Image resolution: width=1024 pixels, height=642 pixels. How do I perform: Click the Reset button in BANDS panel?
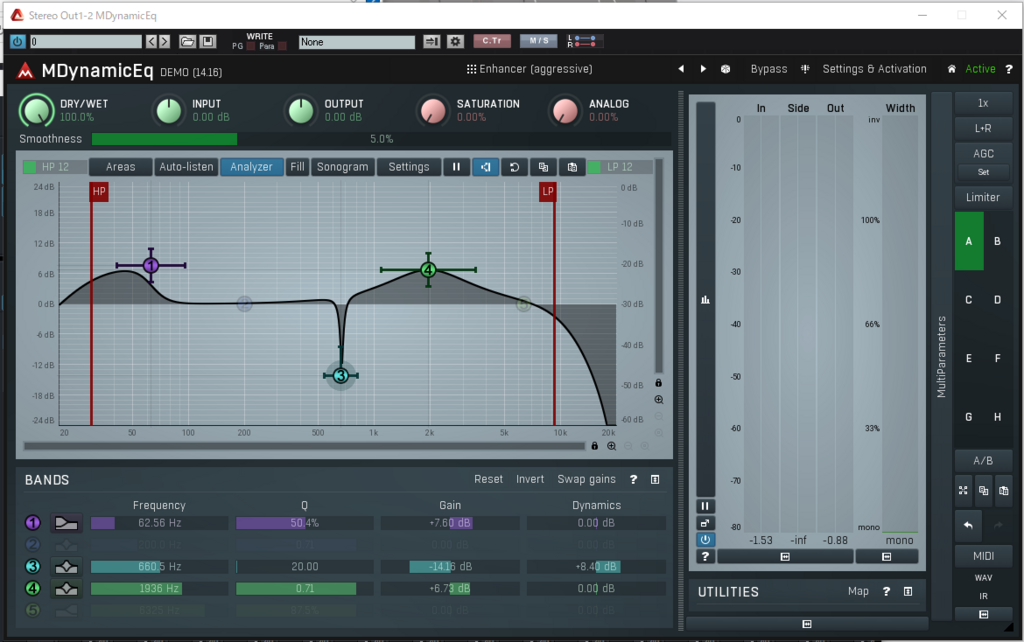click(x=488, y=479)
